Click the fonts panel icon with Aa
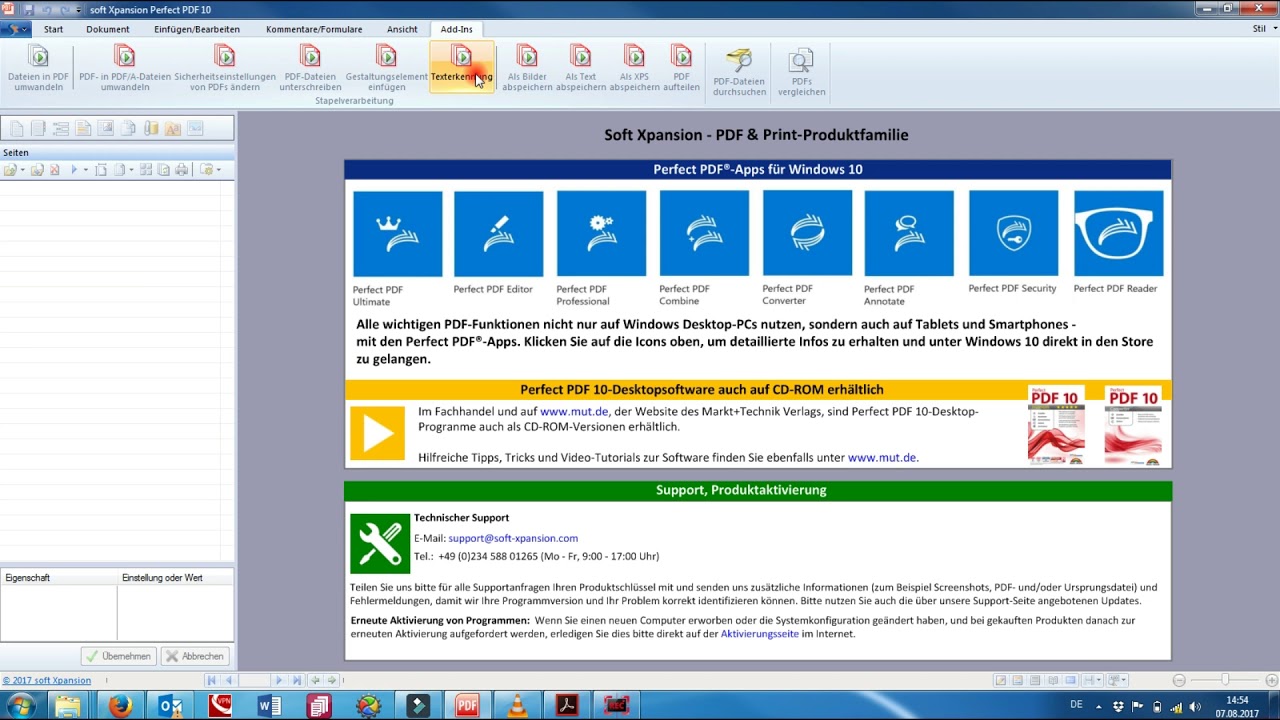The height and width of the screenshot is (720, 1280). click(173, 128)
